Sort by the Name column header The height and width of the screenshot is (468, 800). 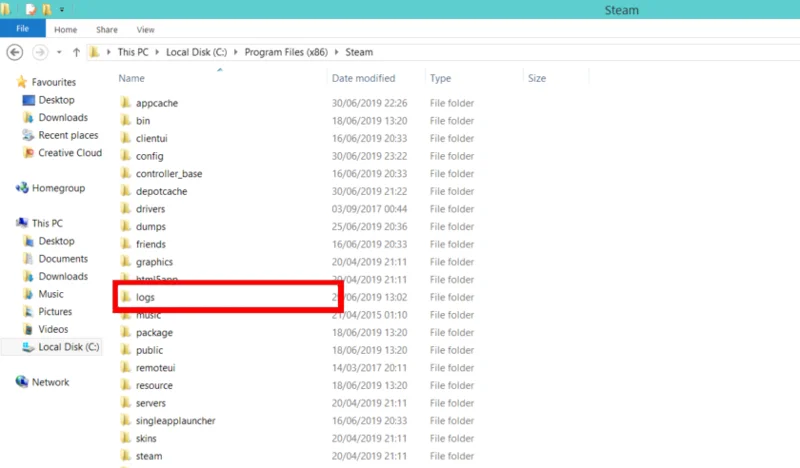click(131, 78)
